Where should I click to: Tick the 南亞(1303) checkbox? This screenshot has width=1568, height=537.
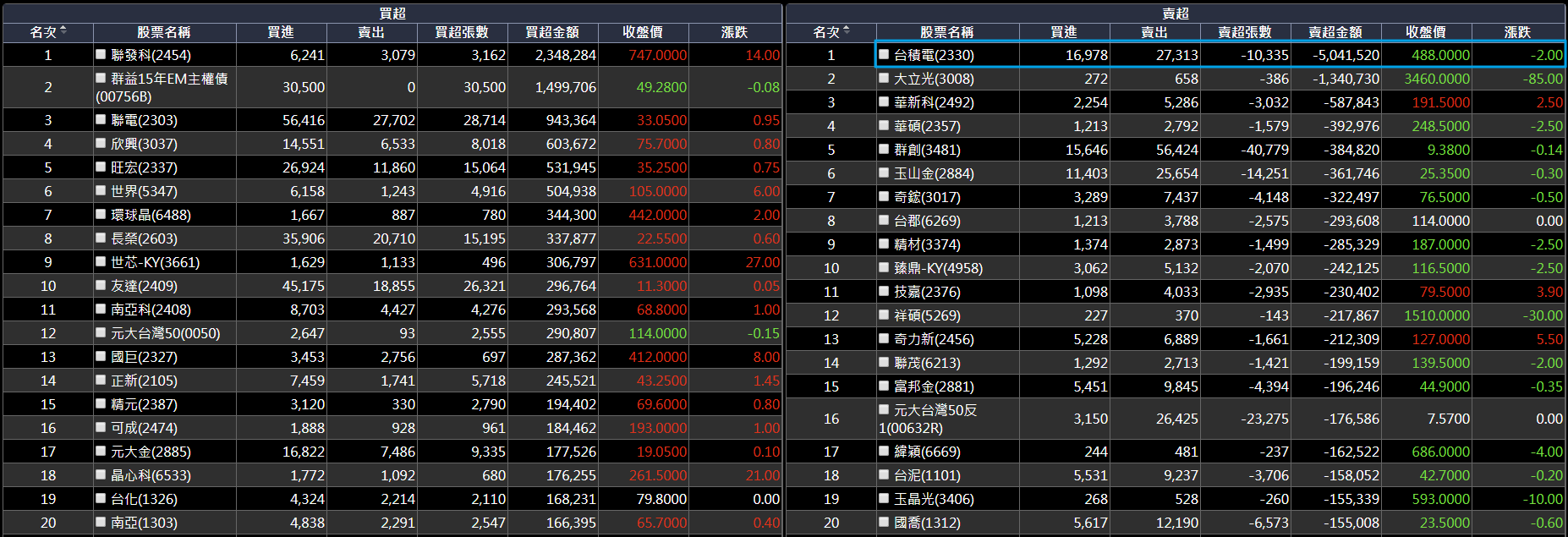pos(101,522)
